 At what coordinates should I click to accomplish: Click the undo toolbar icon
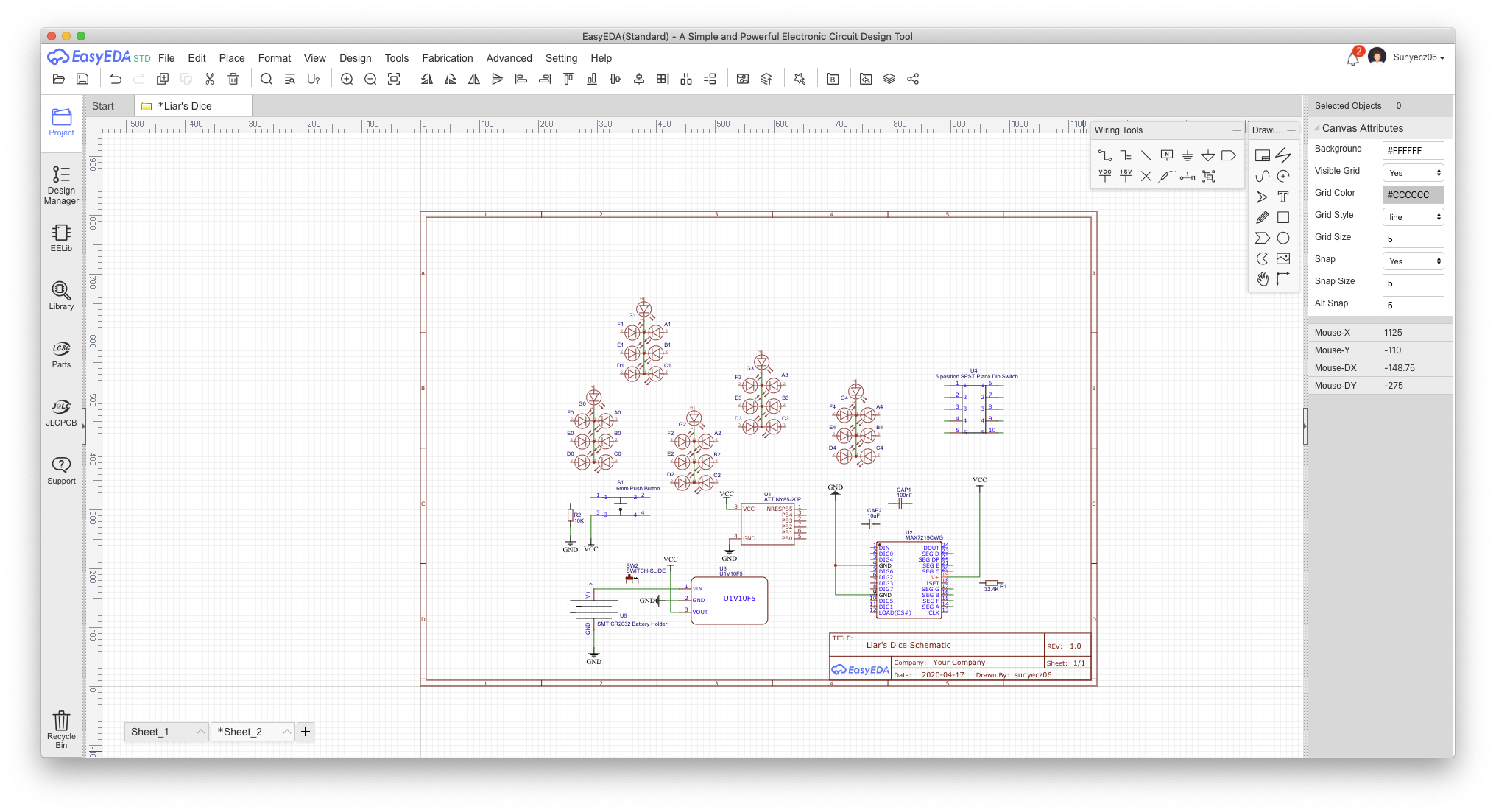coord(116,79)
